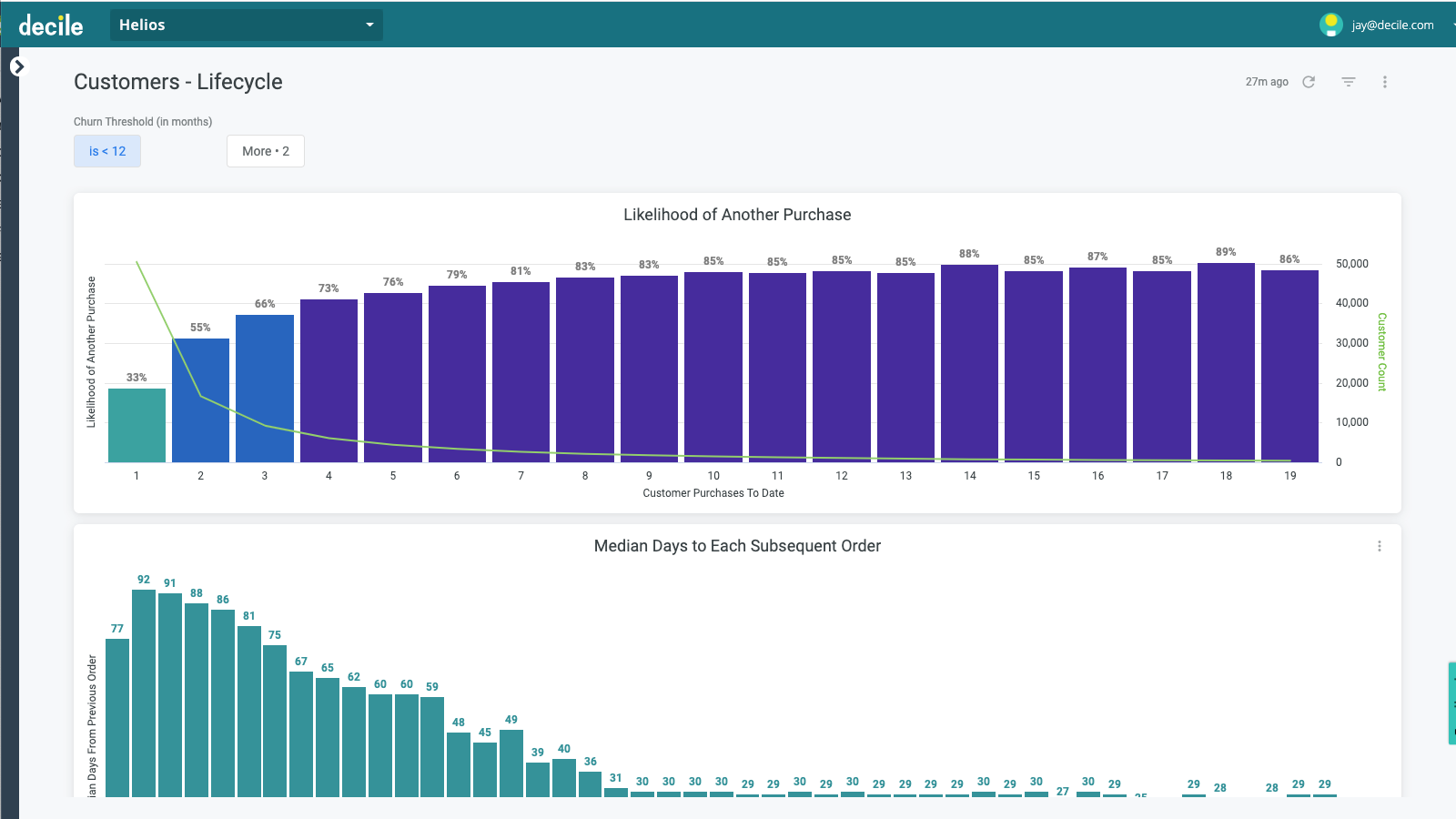Click the '27m ago' refresh timestamp

pos(1266,81)
